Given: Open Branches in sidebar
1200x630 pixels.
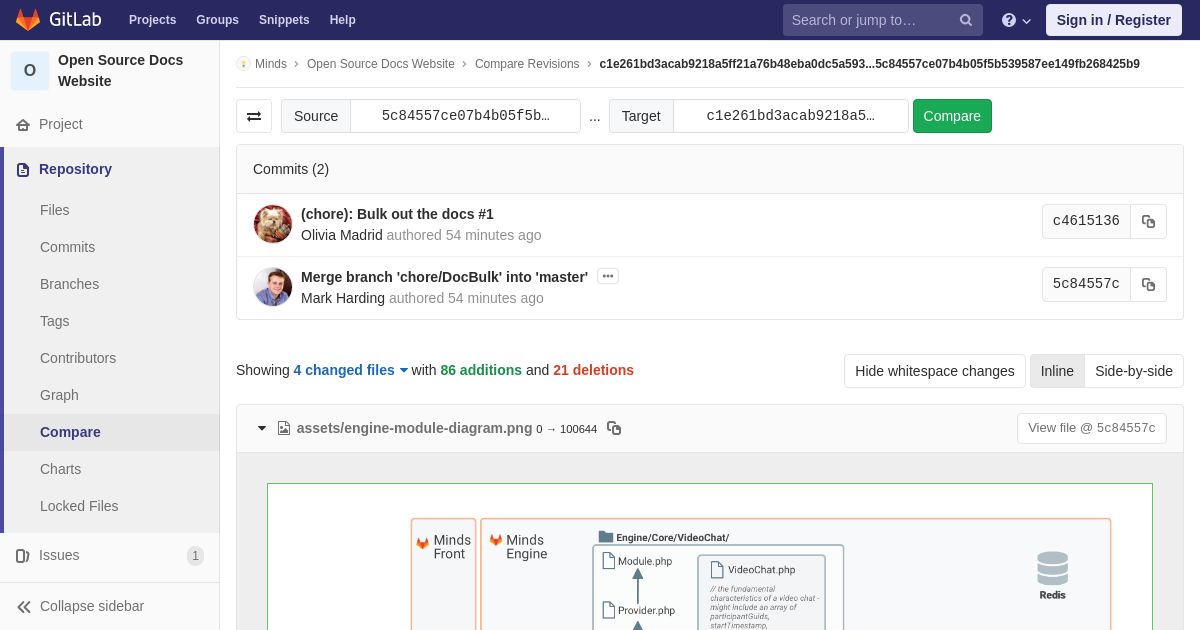Looking at the screenshot, I should 69,284.
